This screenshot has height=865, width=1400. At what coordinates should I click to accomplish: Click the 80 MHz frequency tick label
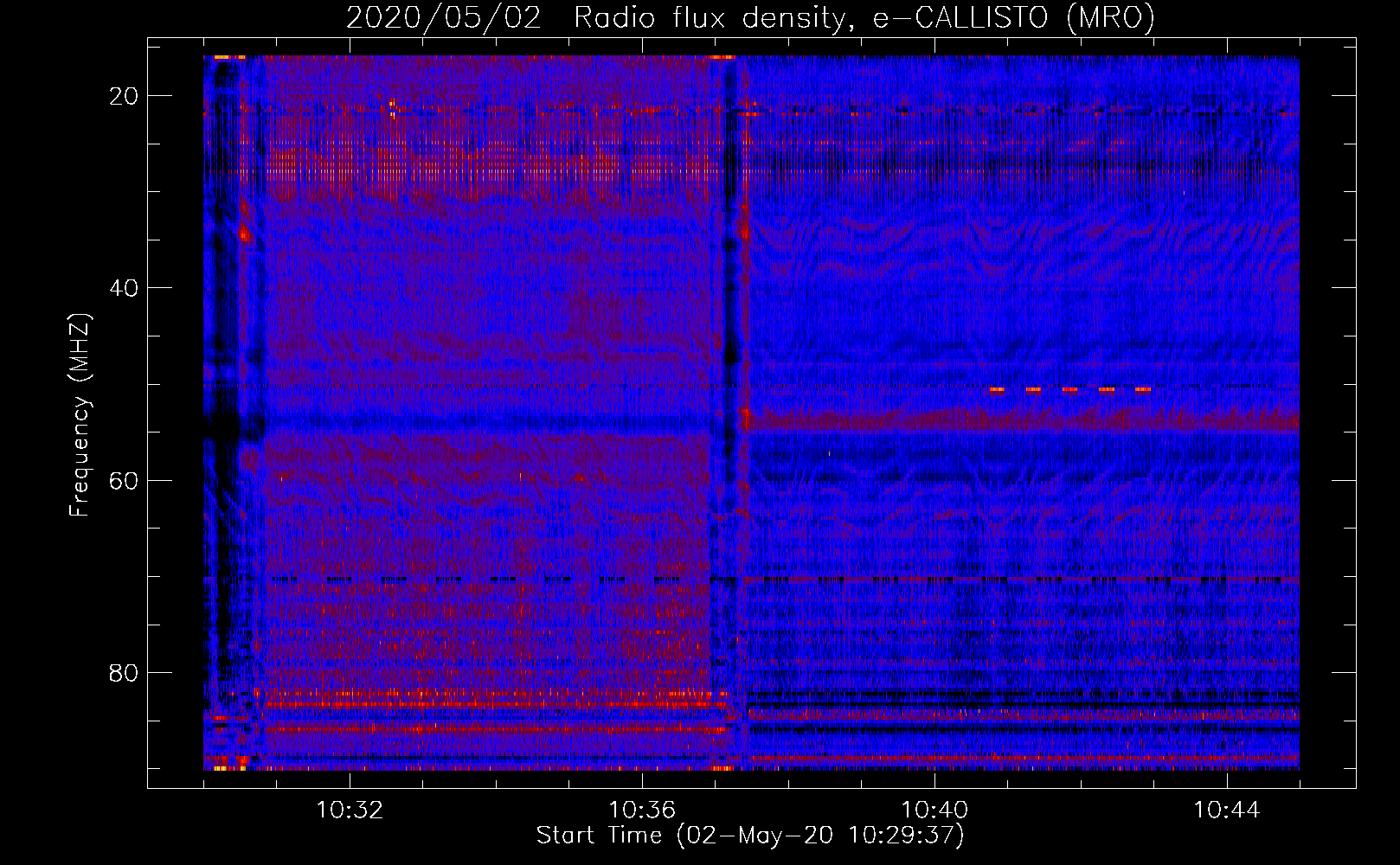[124, 672]
